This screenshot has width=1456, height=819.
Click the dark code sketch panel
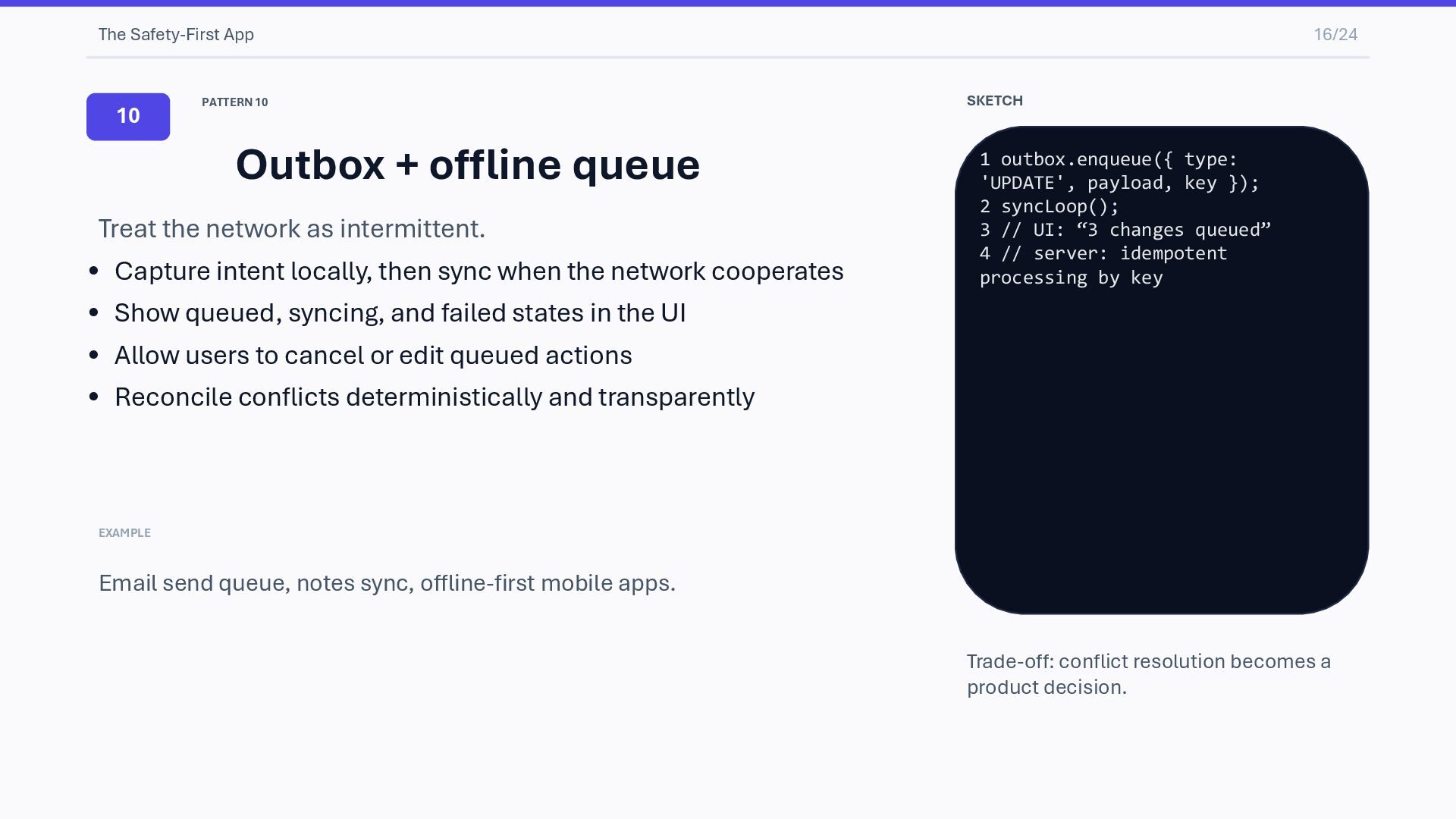coord(1161,440)
